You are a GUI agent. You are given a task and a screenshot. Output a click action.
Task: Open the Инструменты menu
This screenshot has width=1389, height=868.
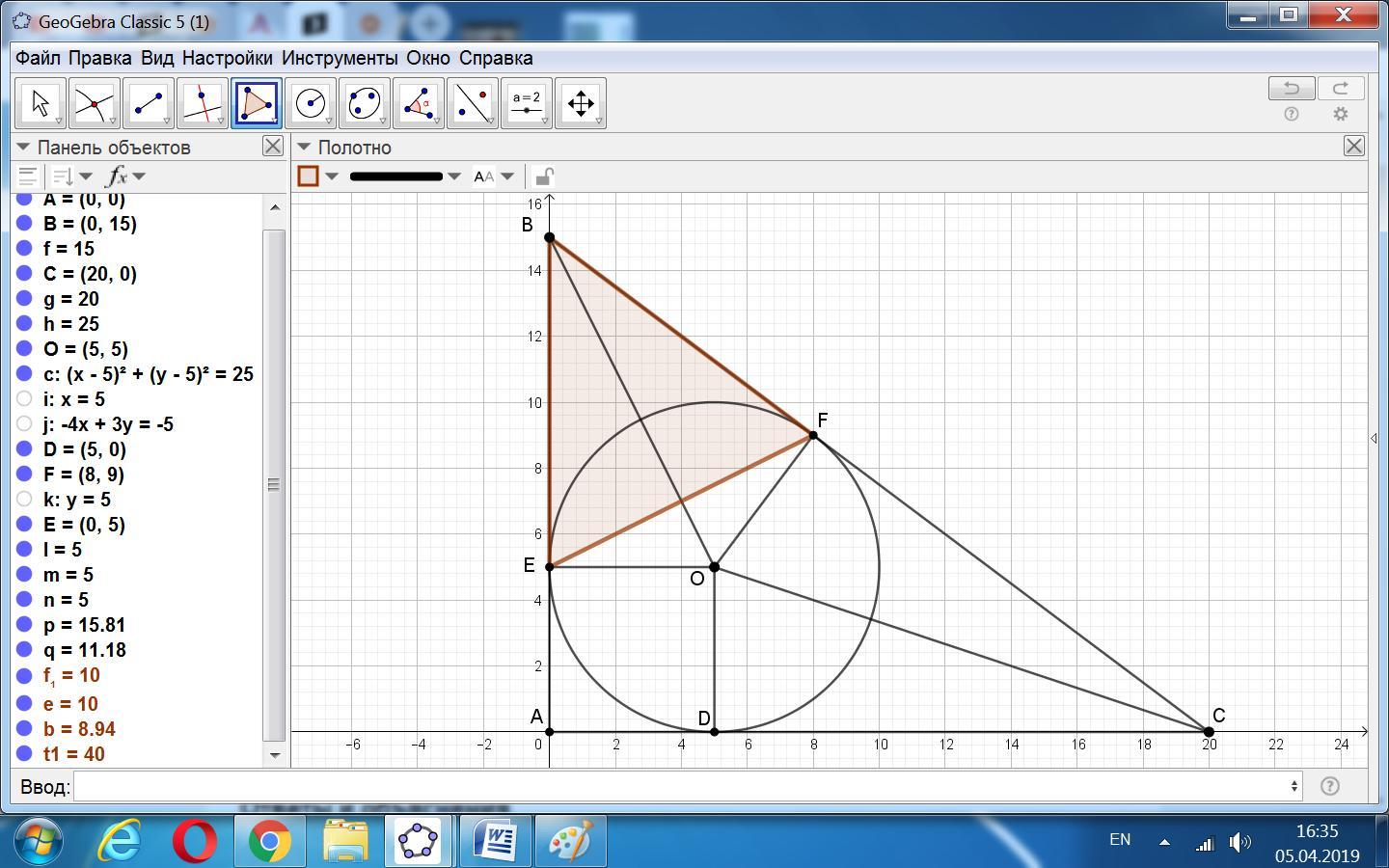tap(339, 58)
